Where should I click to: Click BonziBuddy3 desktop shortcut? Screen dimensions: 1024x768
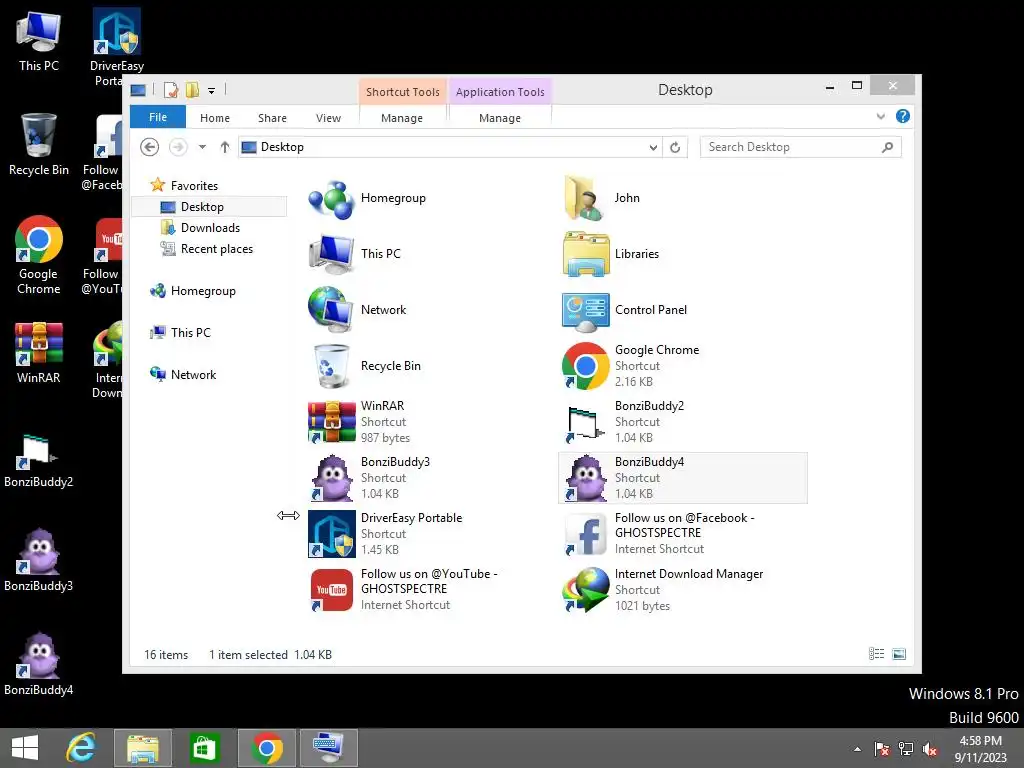[39, 560]
